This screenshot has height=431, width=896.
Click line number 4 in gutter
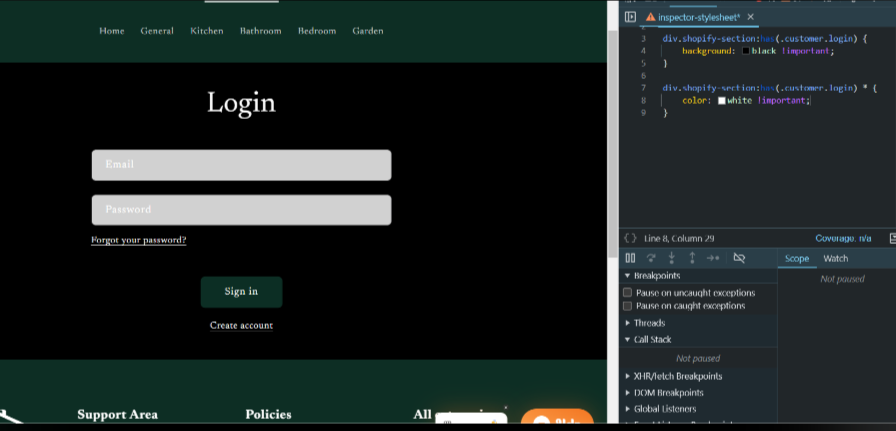643,51
